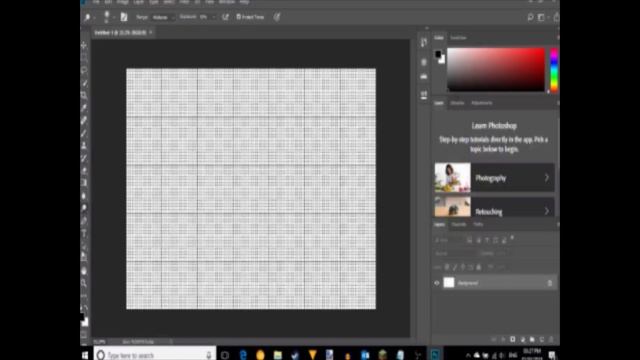Select the Clone Stamp tool
Image resolution: width=640 pixels, height=360 pixels.
pyautogui.click(x=84, y=146)
